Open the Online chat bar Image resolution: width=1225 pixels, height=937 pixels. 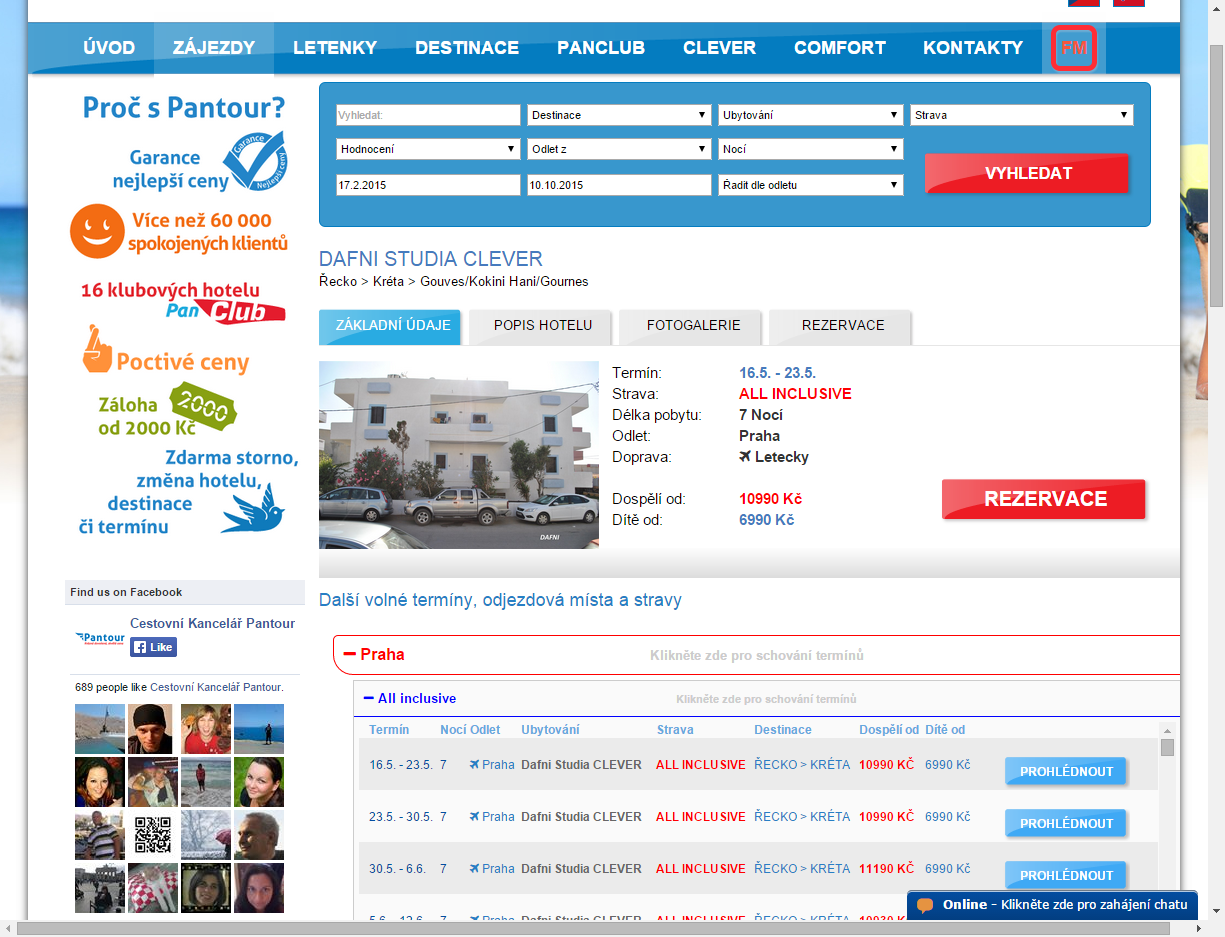click(x=1053, y=905)
